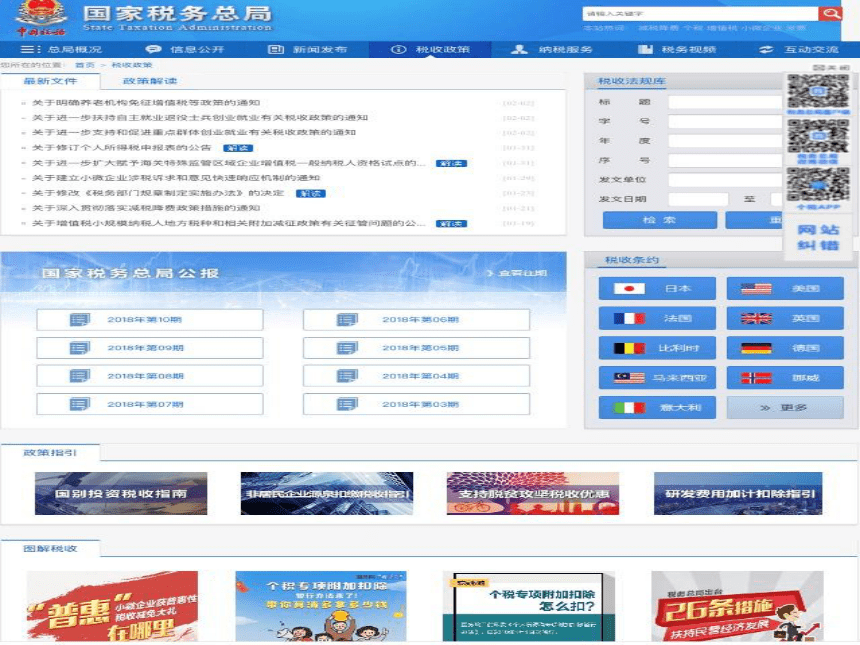
Task: Click the 发文日期 start date field
Action: click(698, 199)
